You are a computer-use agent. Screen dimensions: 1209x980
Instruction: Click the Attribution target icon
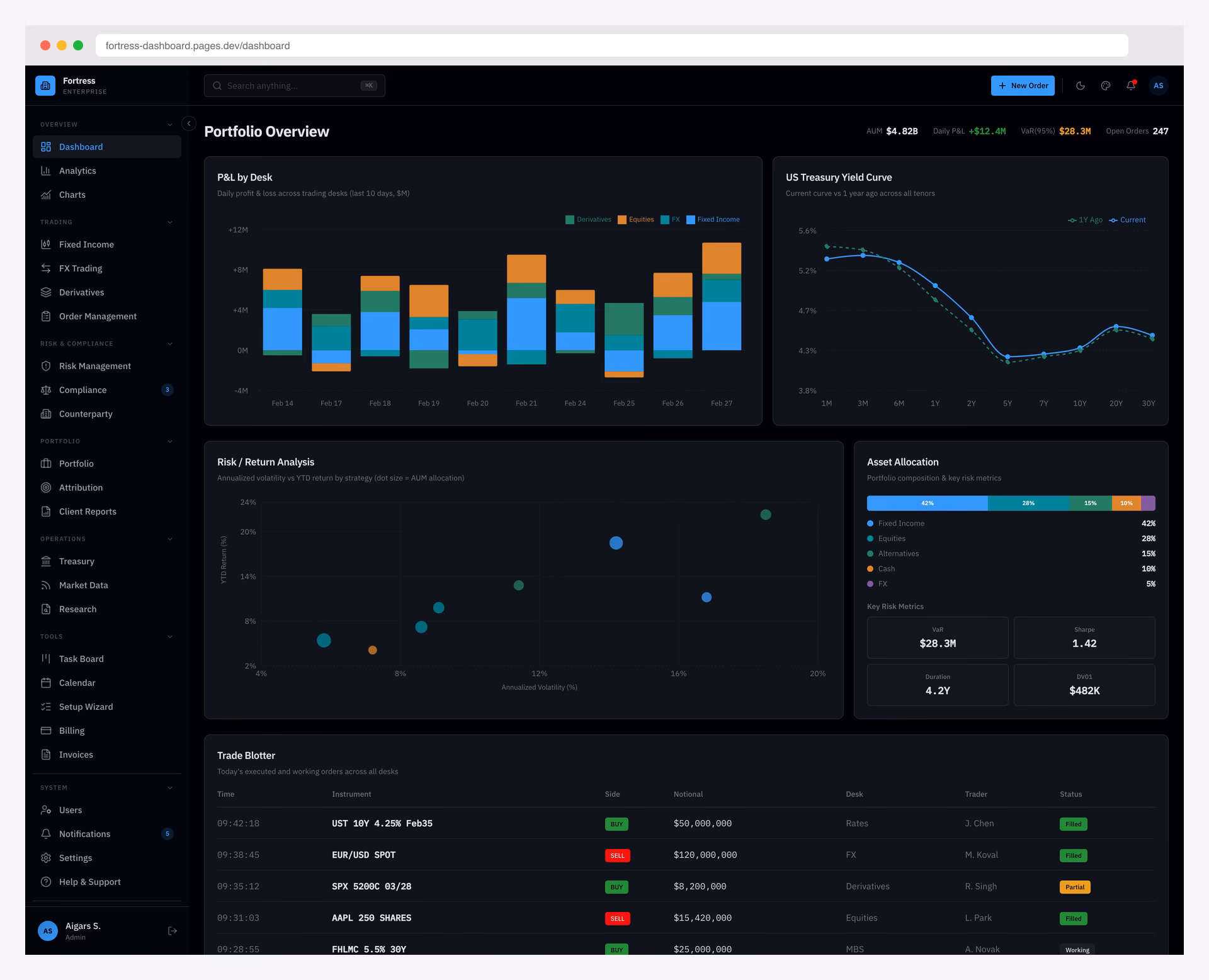(46, 487)
